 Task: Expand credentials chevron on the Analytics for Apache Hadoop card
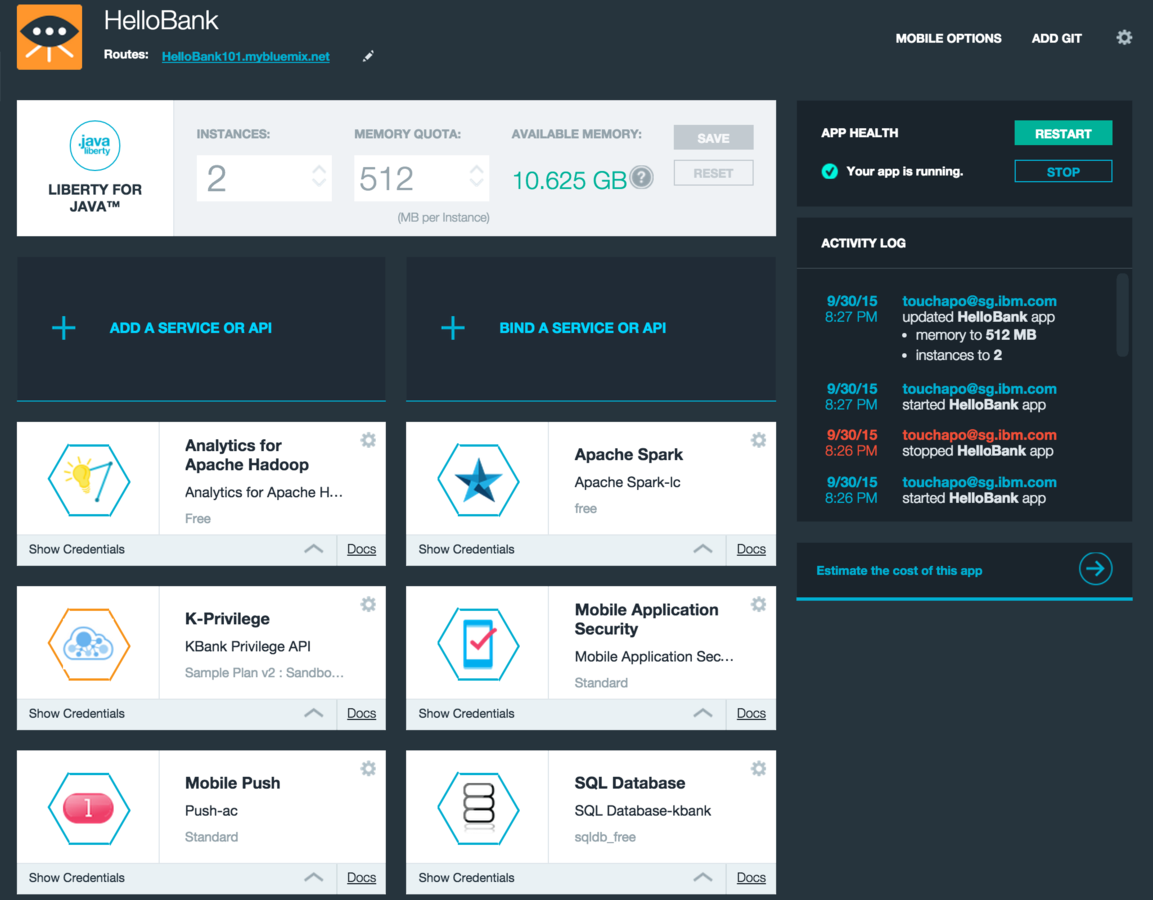point(314,549)
